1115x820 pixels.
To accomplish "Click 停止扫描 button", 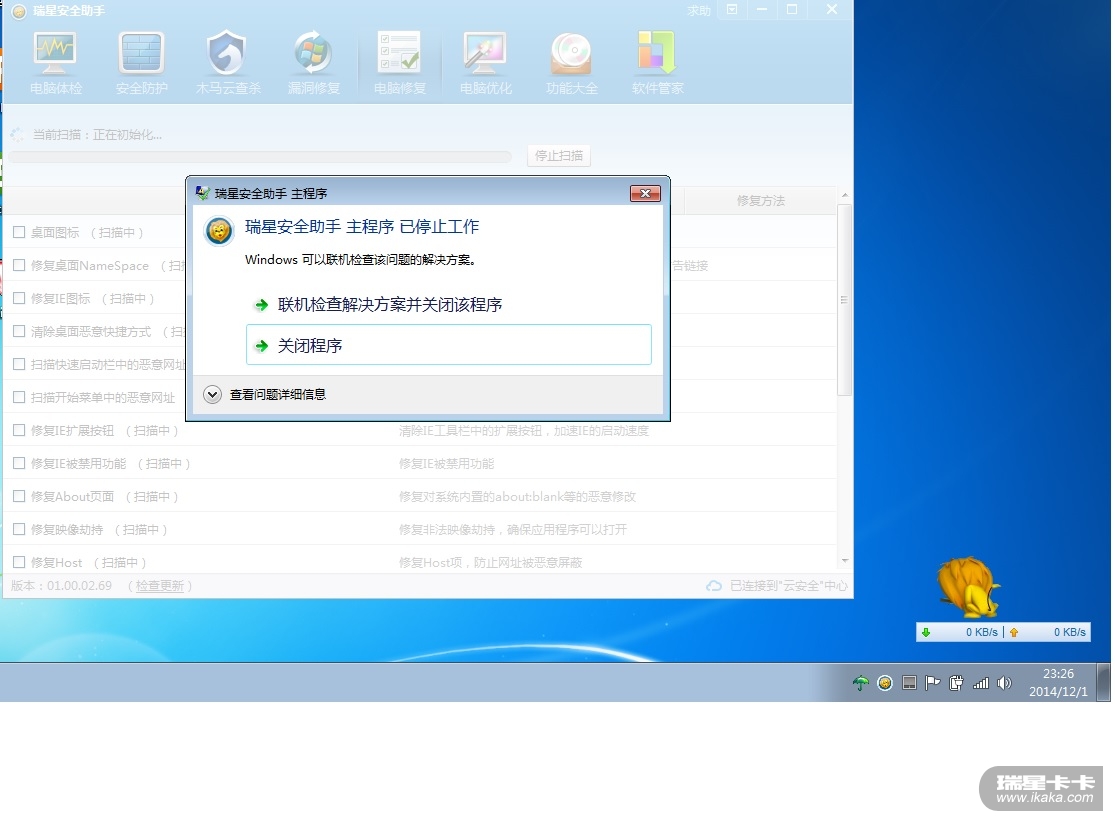I will pyautogui.click(x=559, y=155).
